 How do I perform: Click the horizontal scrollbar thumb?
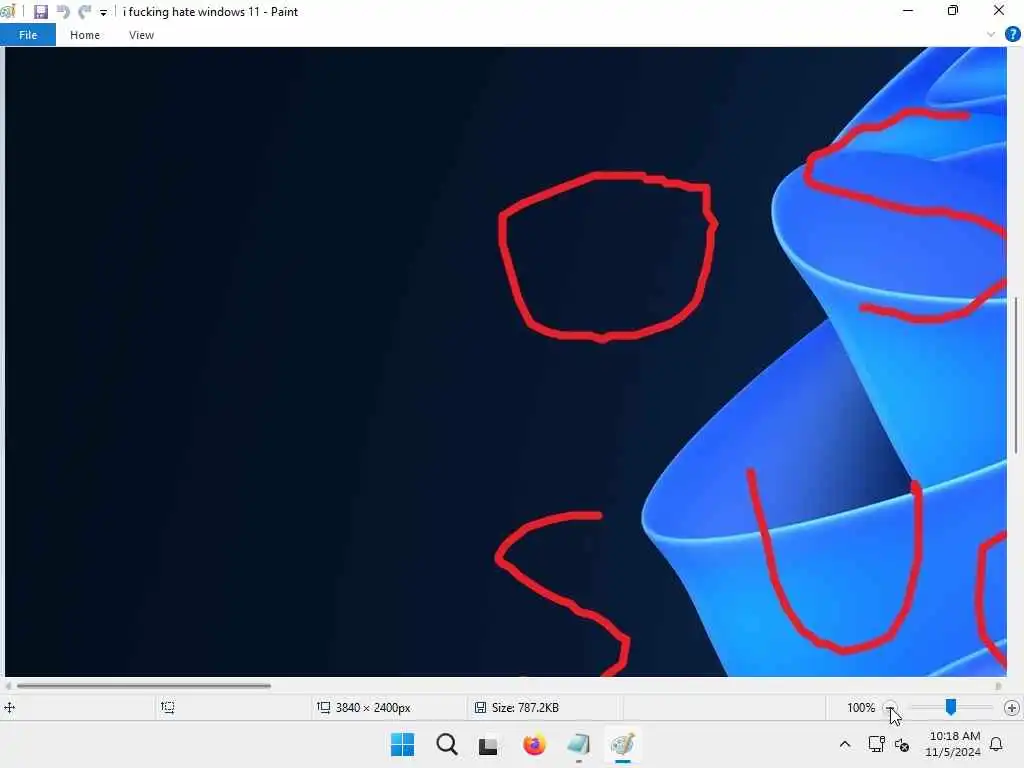[x=144, y=686]
